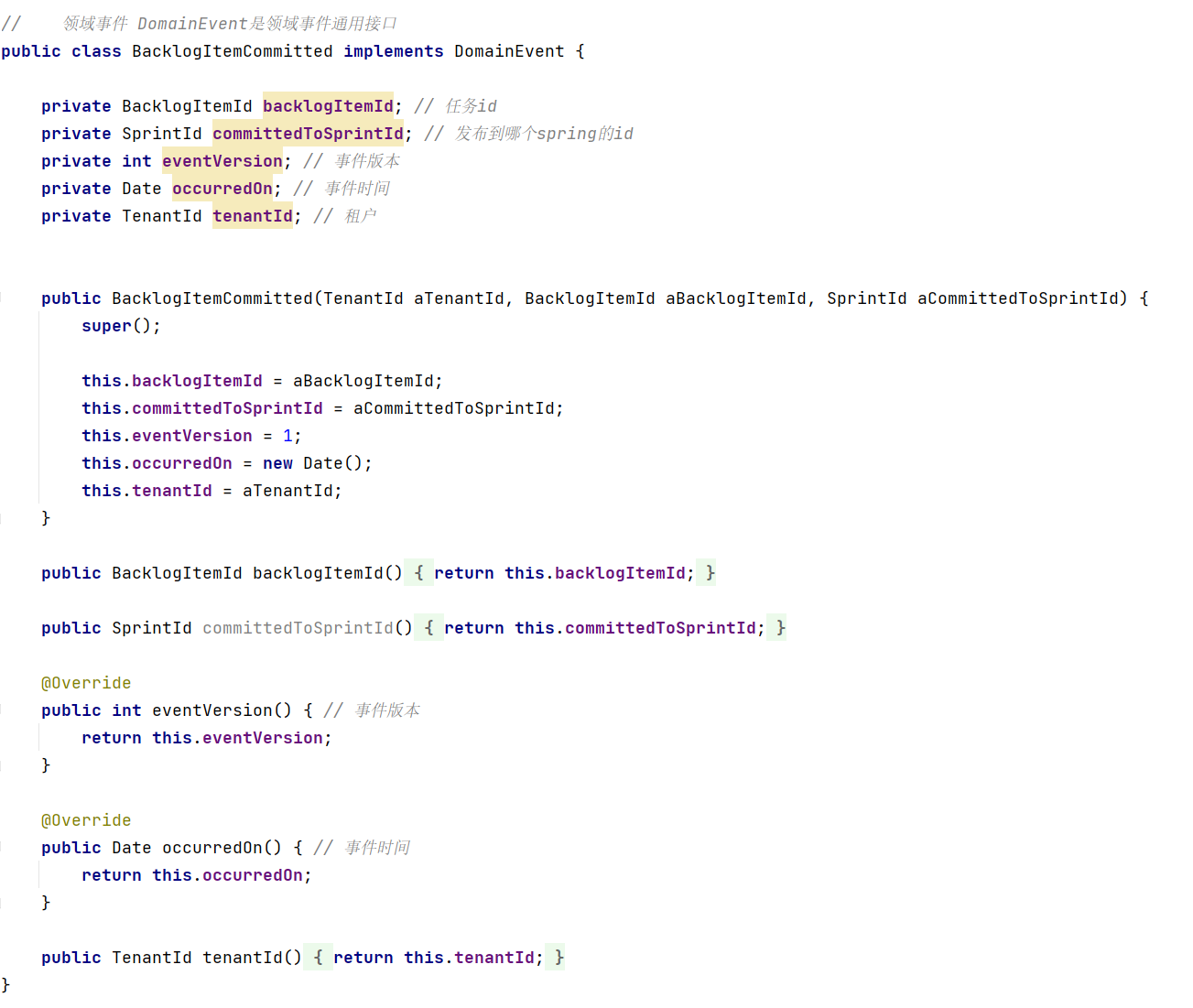Click the highlighted backlogItemId field declaration
Viewport: 1193px width, 1008px height.
point(328,106)
